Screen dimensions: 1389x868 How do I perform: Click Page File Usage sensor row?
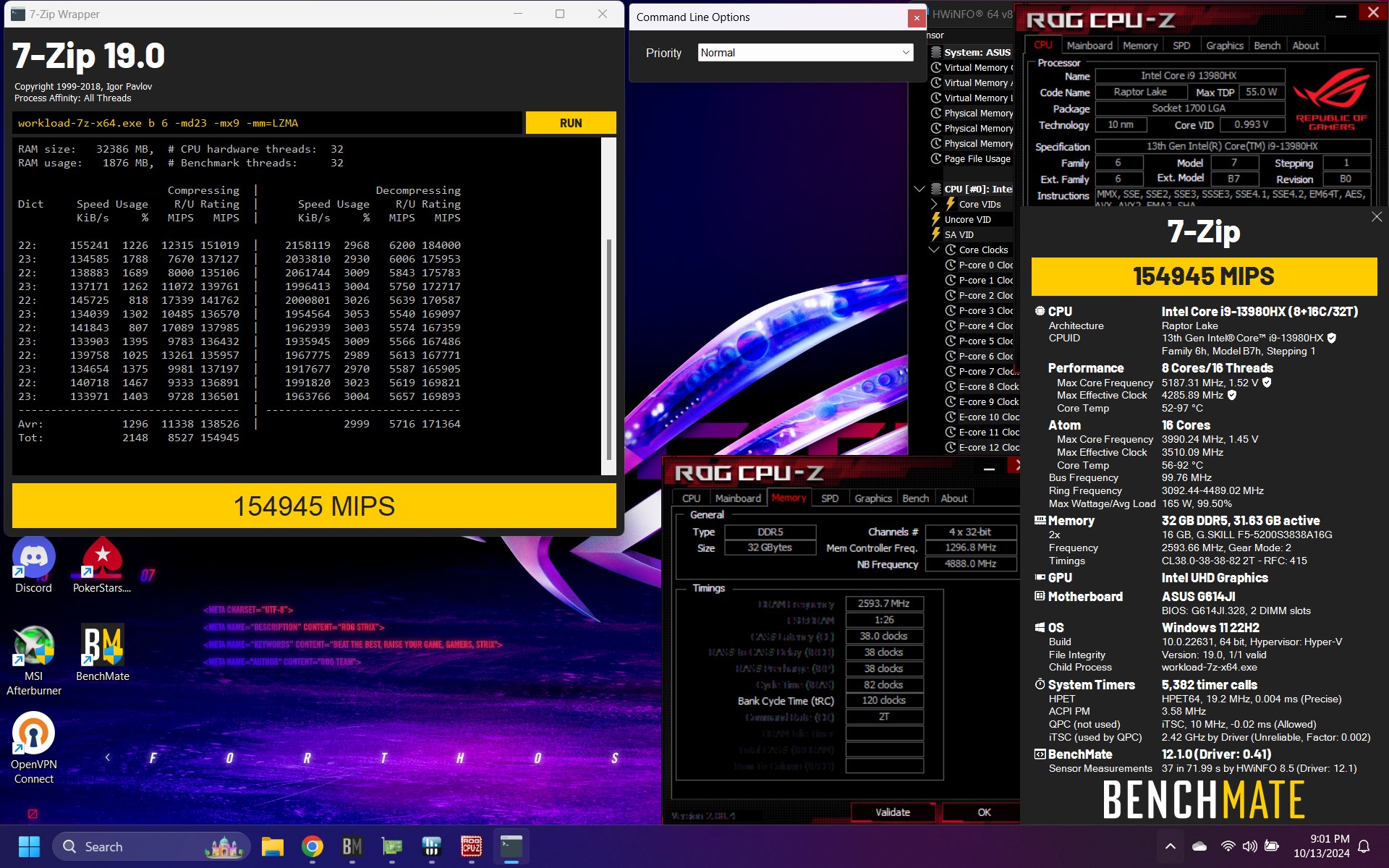click(x=971, y=158)
